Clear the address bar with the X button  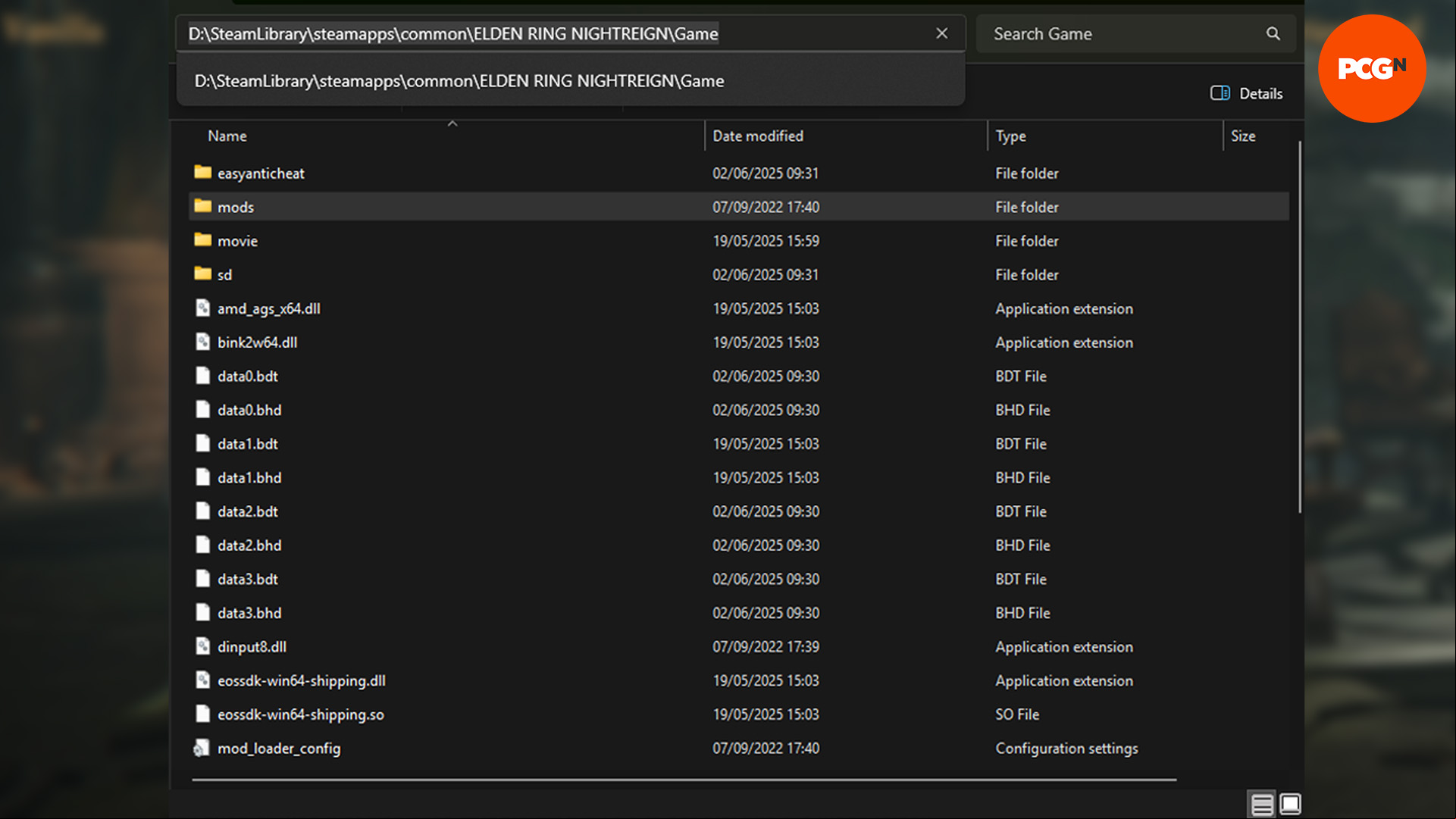coord(941,33)
